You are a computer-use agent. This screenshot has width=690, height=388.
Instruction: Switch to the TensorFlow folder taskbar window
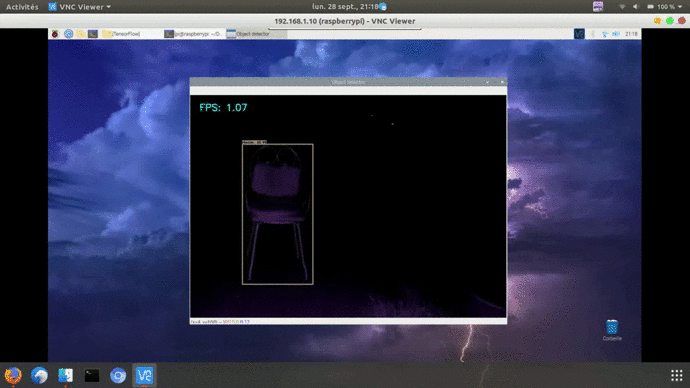[121, 34]
